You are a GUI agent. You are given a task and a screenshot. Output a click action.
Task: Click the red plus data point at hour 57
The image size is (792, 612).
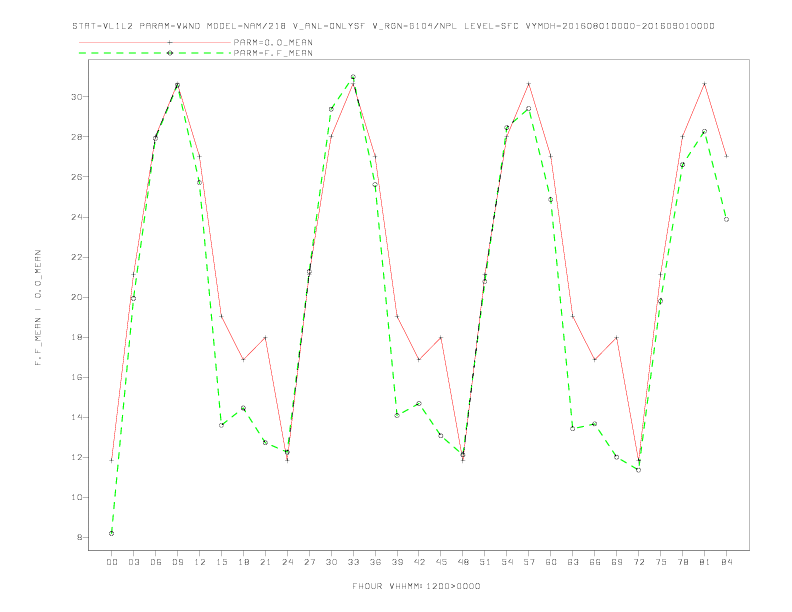[529, 84]
